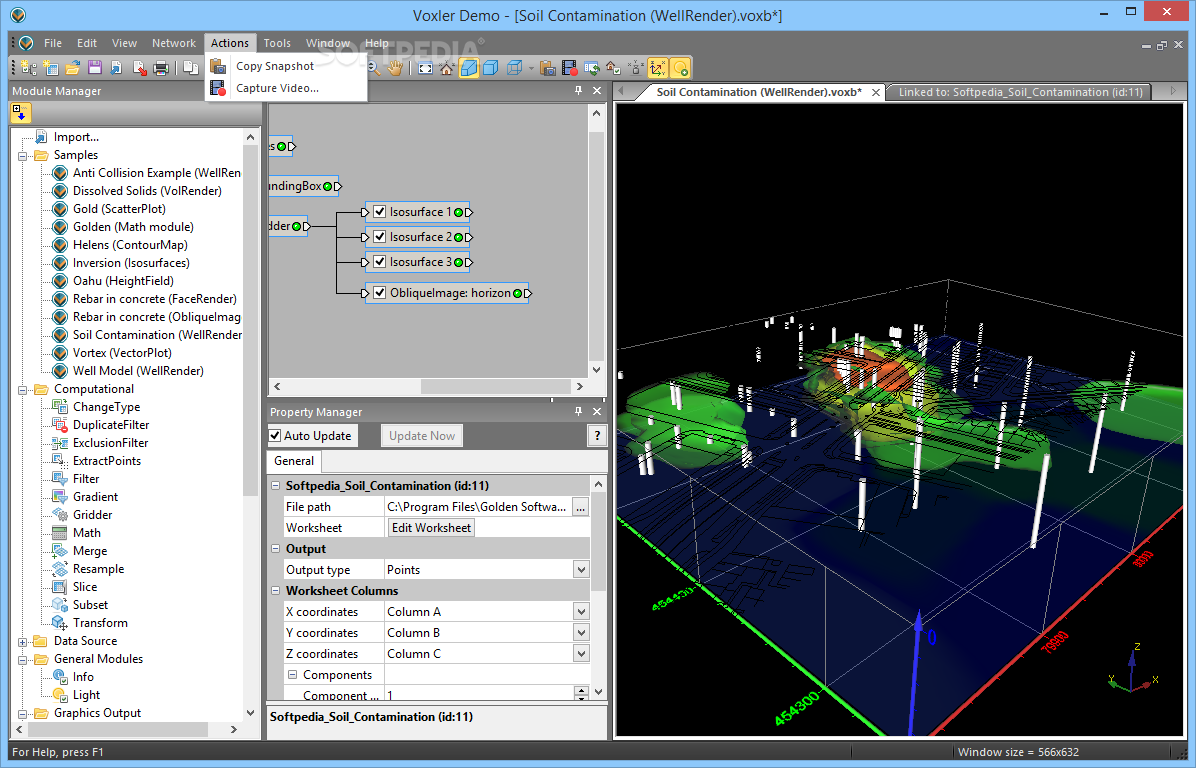Collapse the Worksheet Columns section
This screenshot has height=768, width=1196.
pos(275,590)
